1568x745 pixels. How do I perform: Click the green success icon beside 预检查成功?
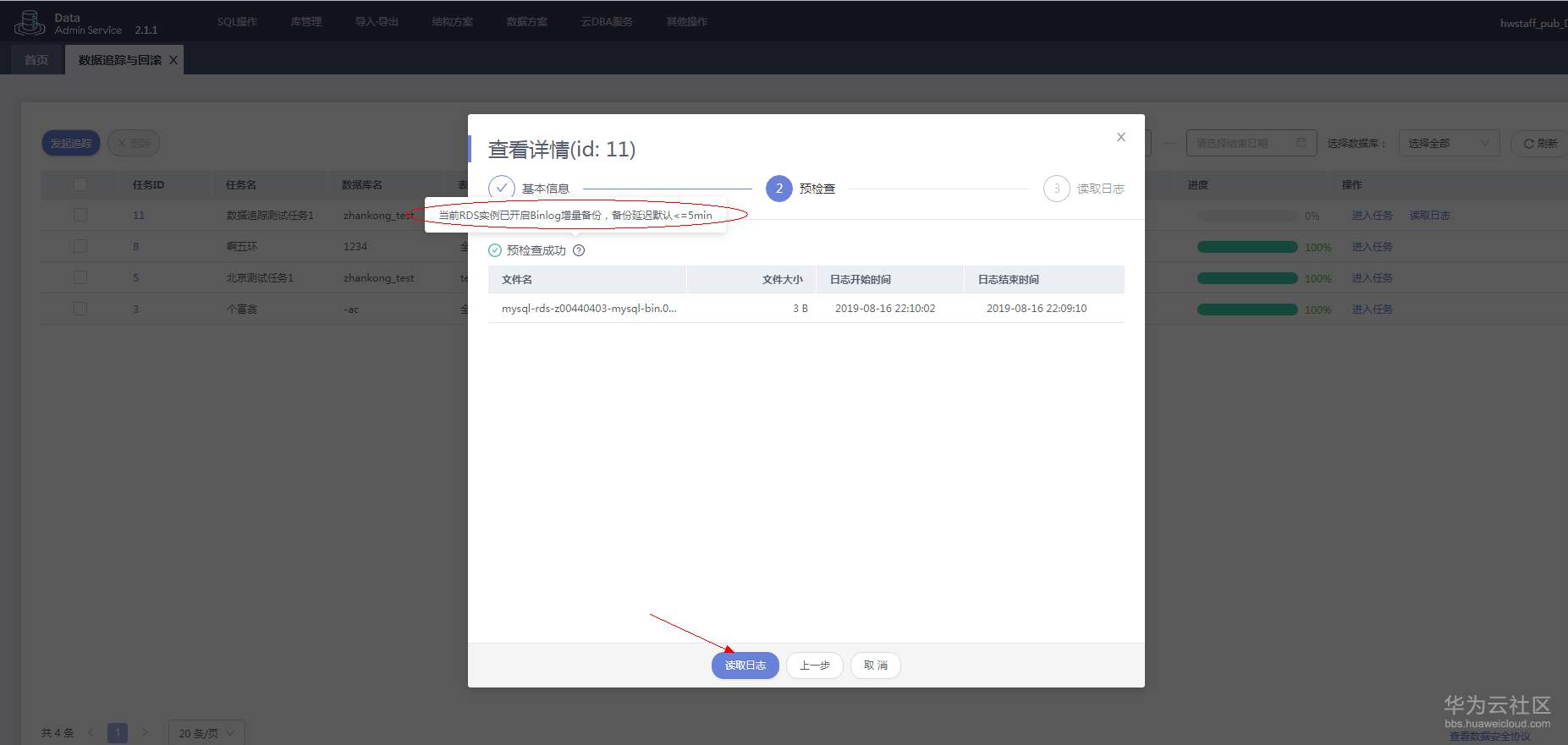tap(495, 250)
